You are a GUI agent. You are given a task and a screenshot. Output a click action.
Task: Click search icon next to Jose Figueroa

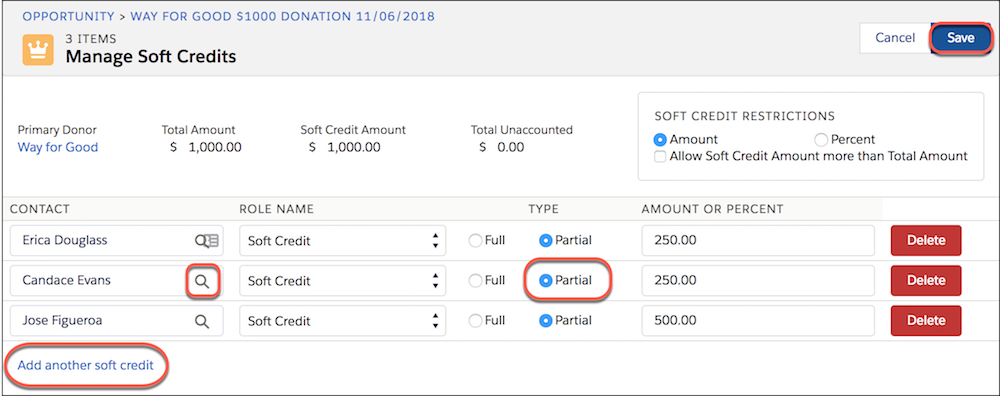[202, 321]
